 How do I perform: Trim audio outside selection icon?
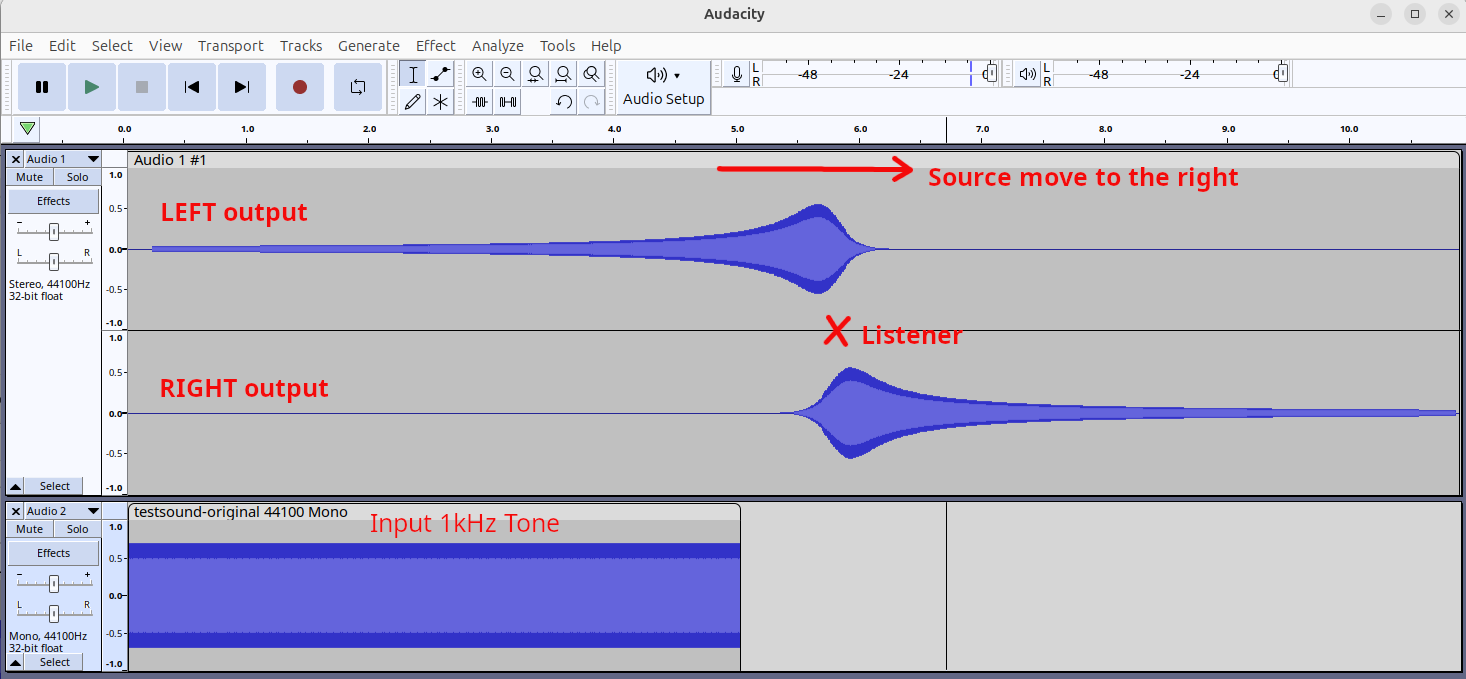coord(480,101)
